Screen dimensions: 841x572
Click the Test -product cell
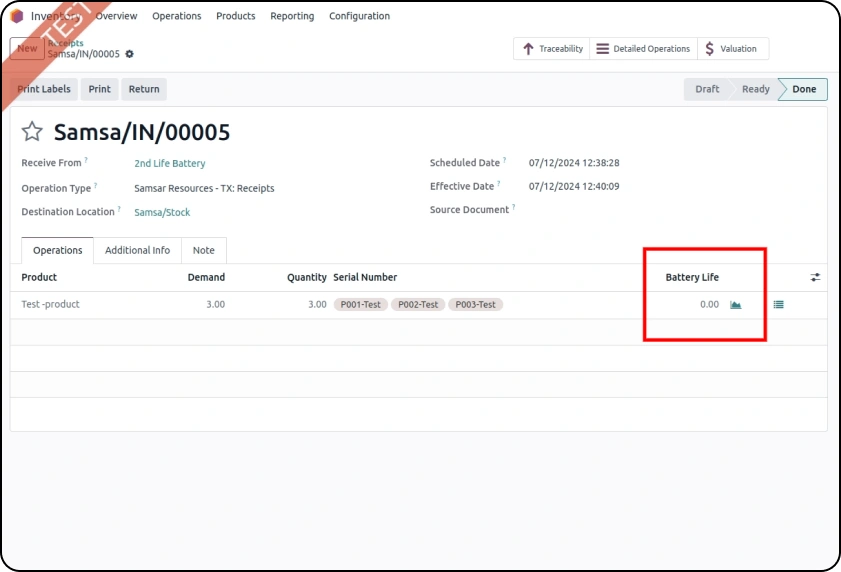point(50,304)
